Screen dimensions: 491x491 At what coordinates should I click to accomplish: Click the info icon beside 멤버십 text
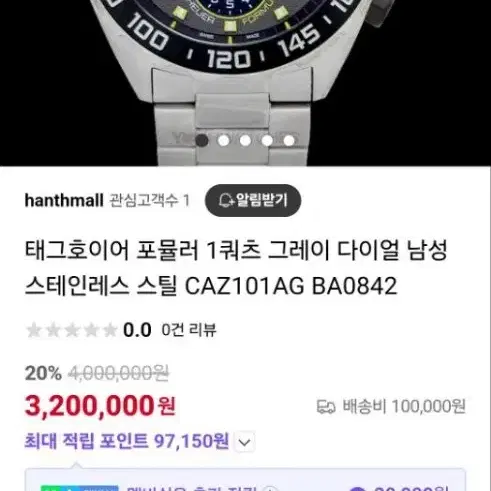pos(271,489)
